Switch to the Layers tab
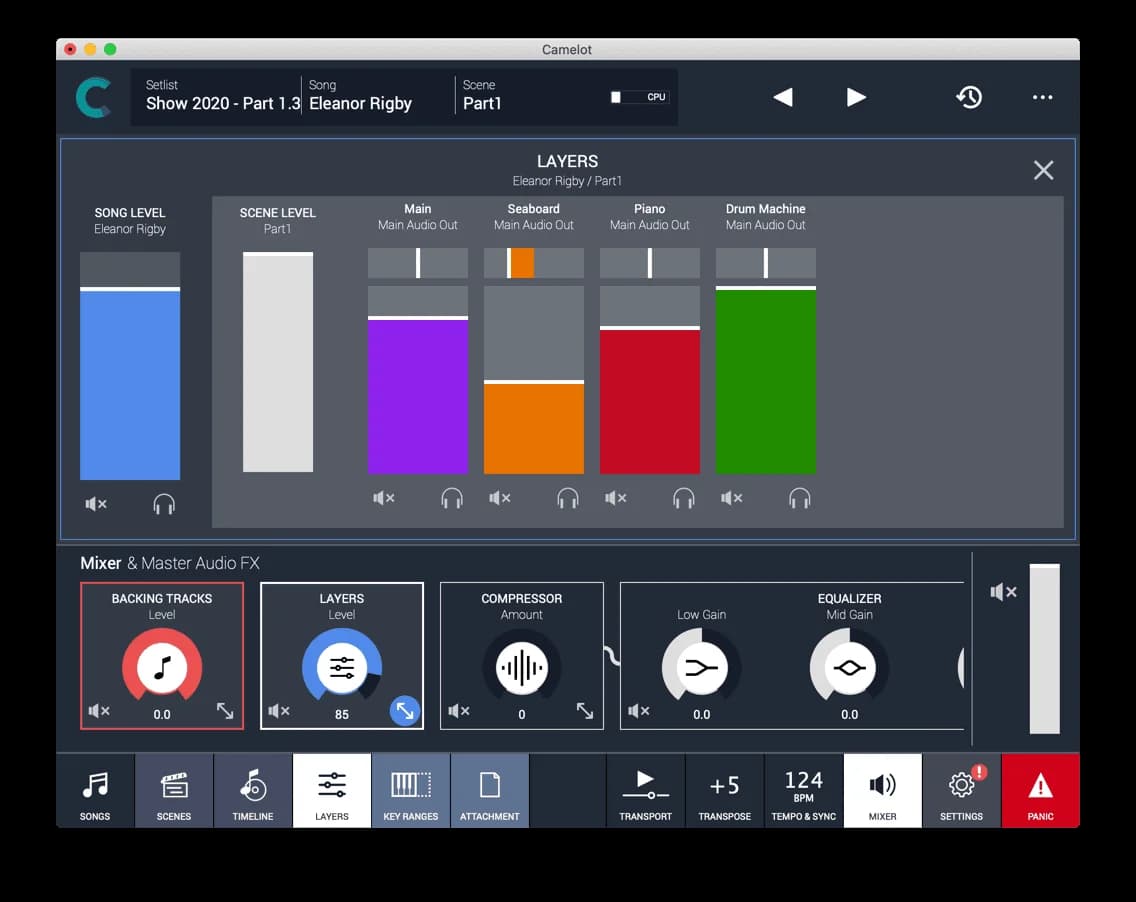The height and width of the screenshot is (902, 1136). [331, 790]
